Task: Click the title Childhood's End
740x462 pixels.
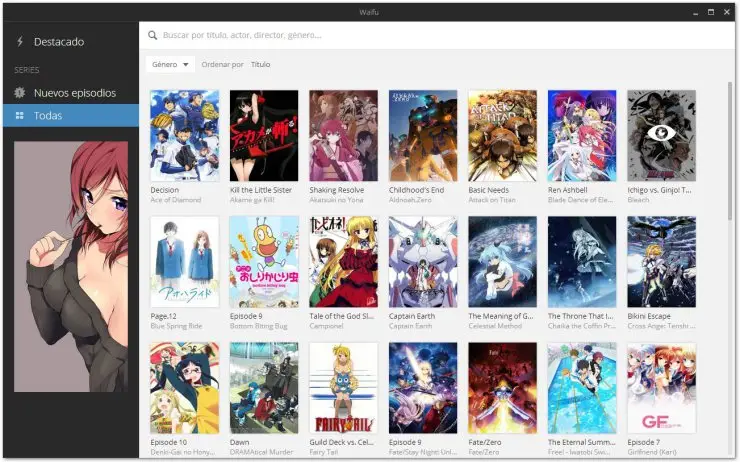Action: click(416, 190)
